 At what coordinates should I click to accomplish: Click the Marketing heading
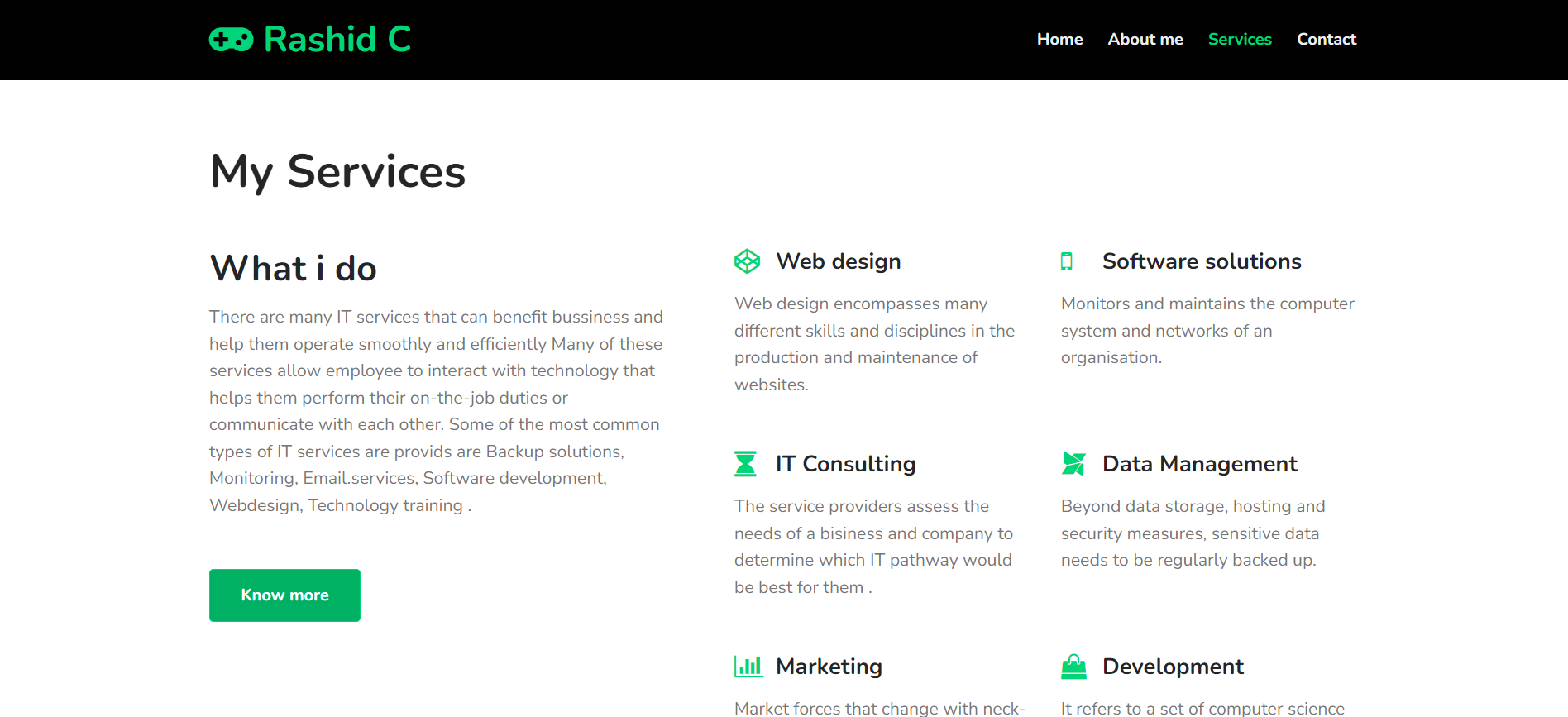click(x=829, y=666)
